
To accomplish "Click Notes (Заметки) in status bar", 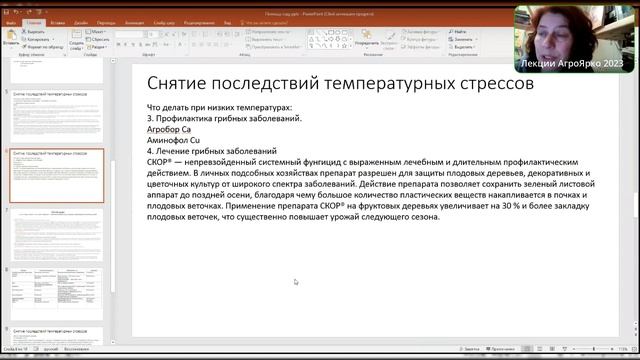I will tap(469, 349).
